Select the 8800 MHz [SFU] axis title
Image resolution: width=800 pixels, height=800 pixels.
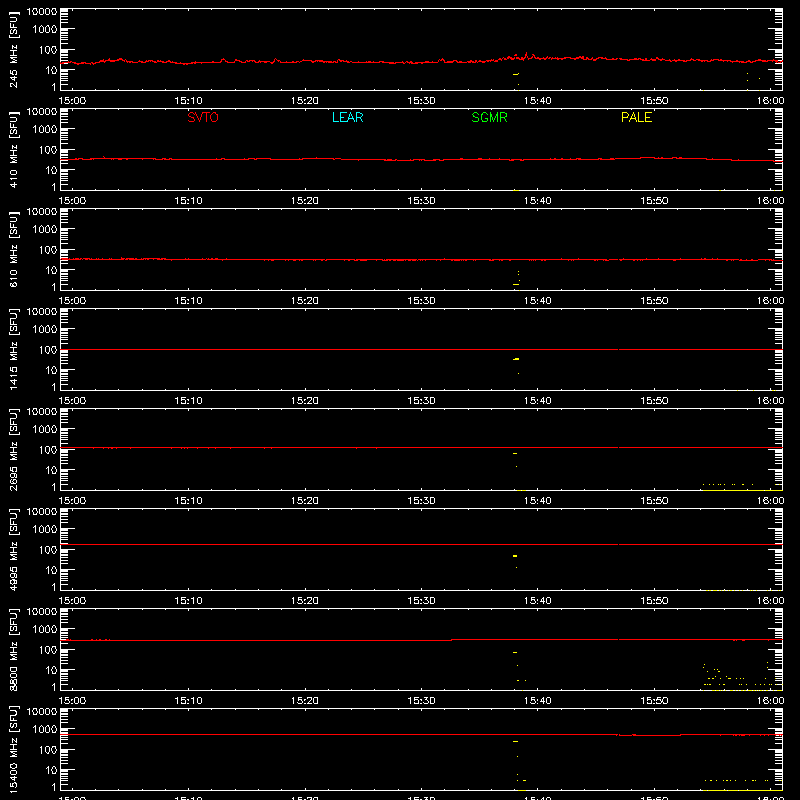[14, 649]
